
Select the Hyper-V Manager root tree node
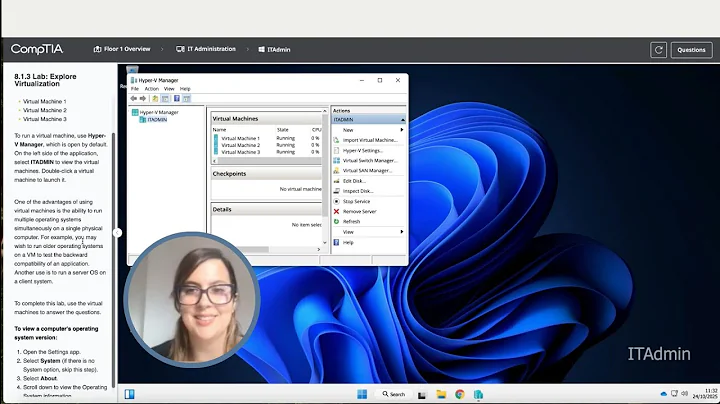click(x=155, y=112)
